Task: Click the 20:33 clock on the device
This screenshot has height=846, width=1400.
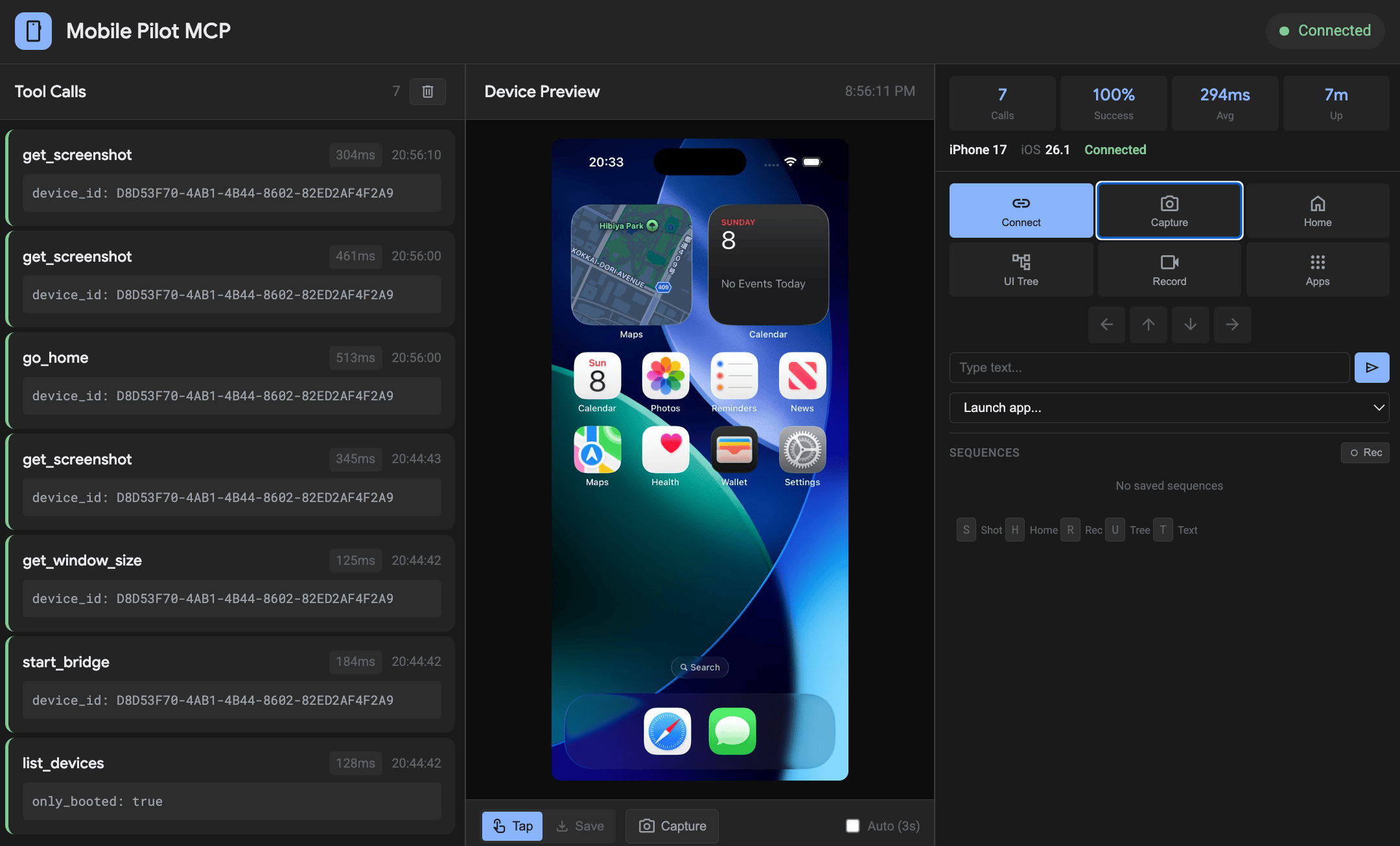Action: pos(606,162)
